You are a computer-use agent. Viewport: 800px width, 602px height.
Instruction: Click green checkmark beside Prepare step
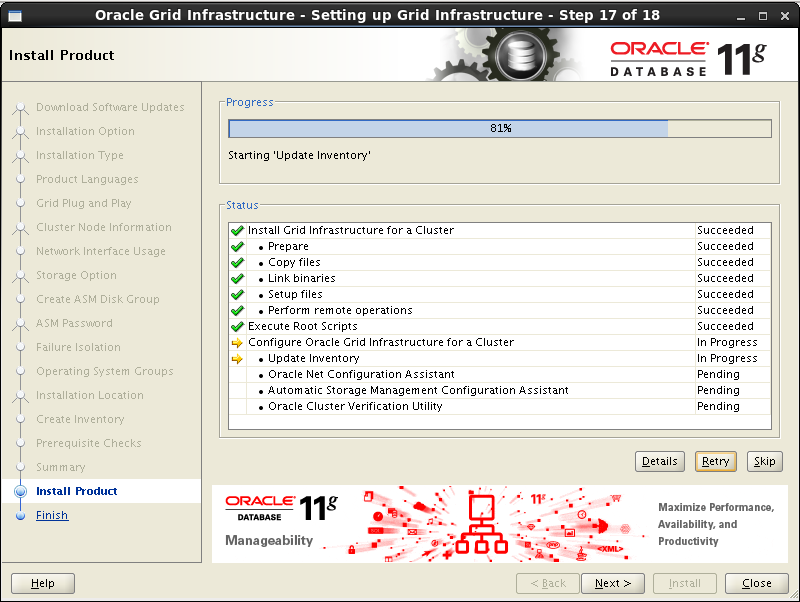[x=237, y=246]
